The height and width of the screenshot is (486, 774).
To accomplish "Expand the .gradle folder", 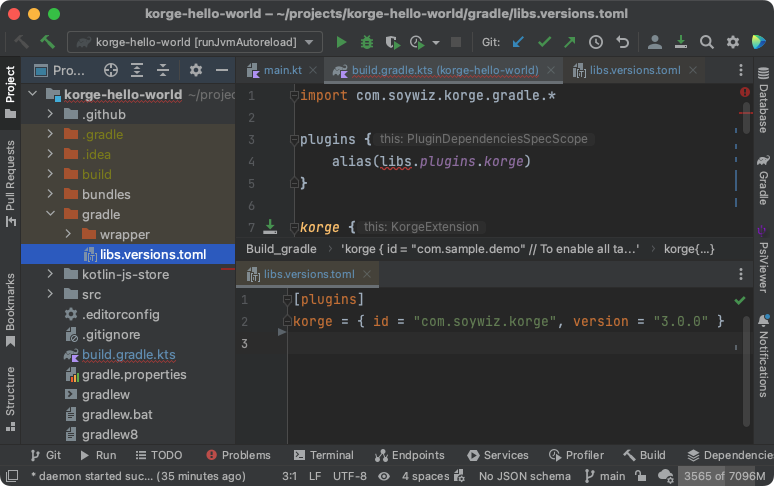I will tap(50, 134).
